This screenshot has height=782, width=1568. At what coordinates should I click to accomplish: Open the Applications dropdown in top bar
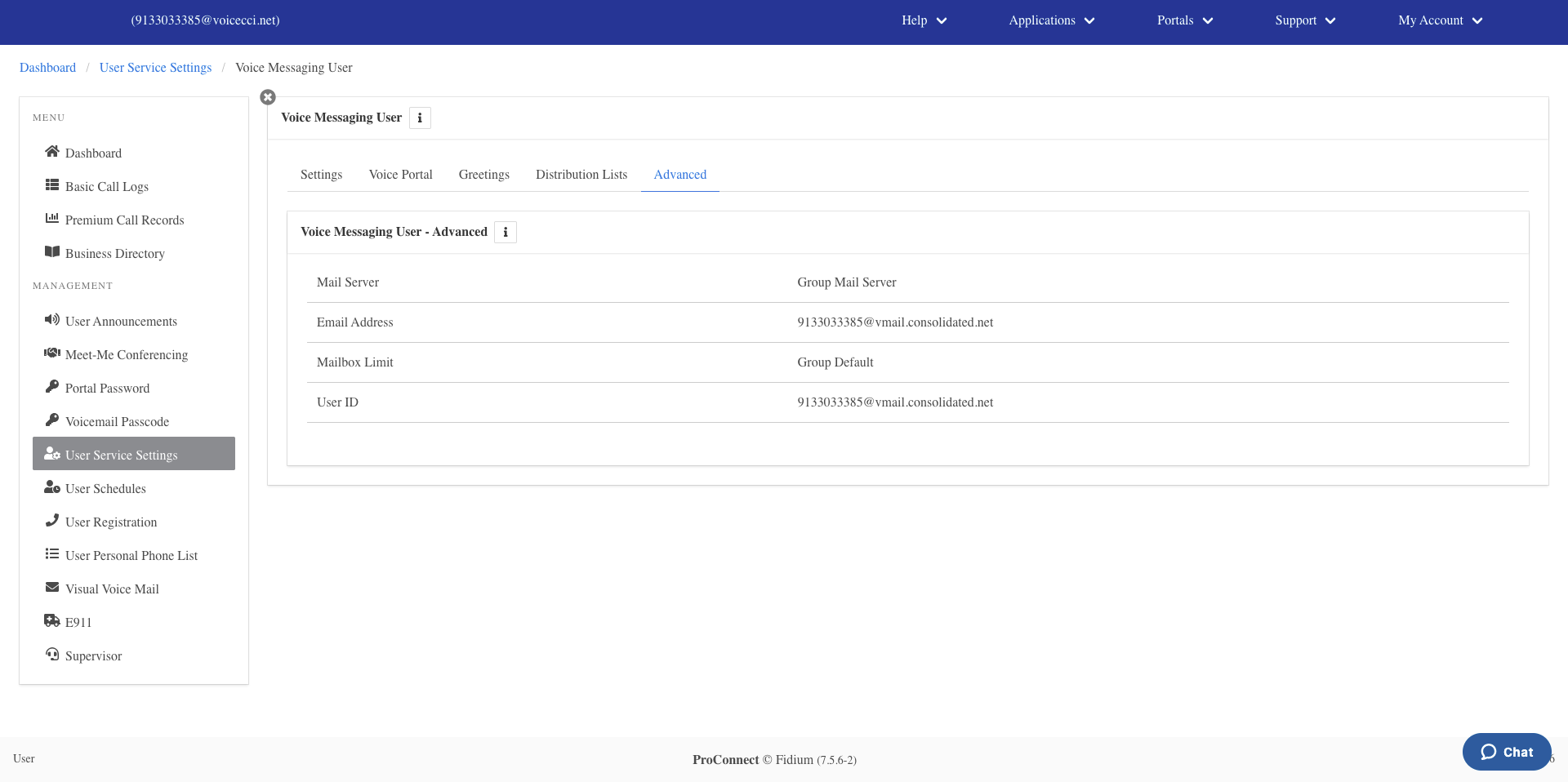[1051, 20]
